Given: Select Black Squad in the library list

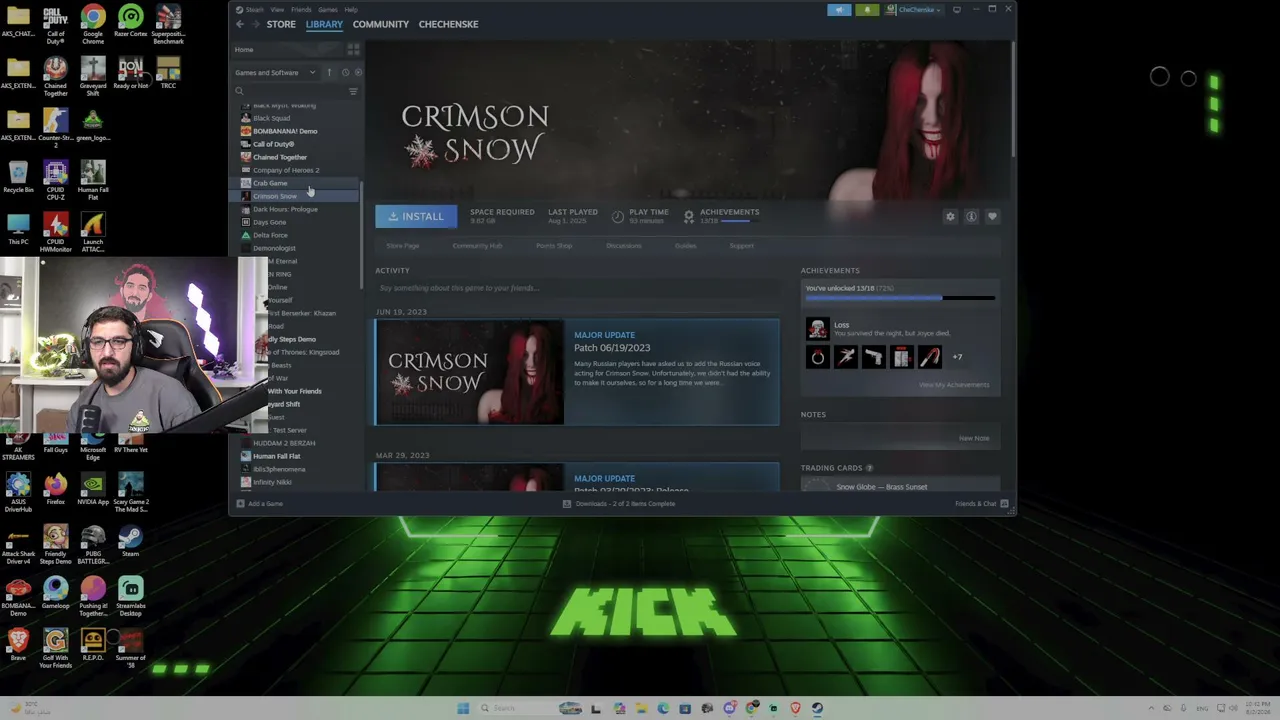Looking at the screenshot, I should click(x=271, y=118).
